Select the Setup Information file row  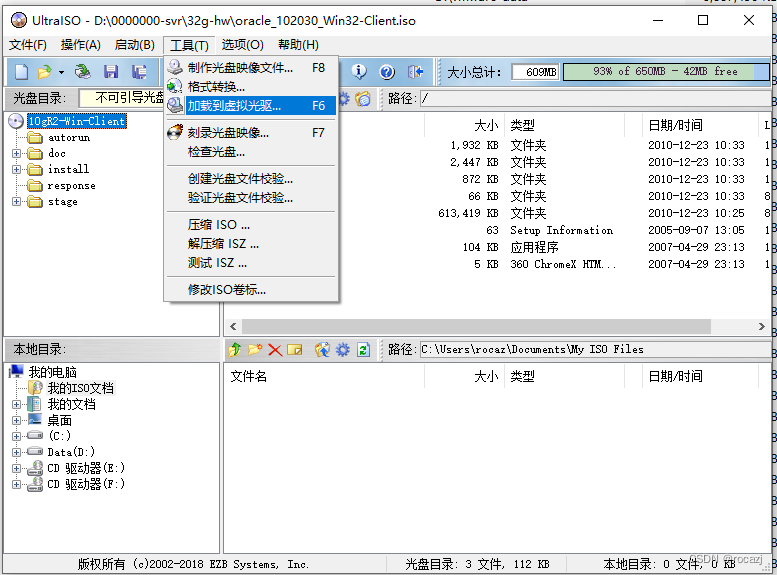point(498,230)
